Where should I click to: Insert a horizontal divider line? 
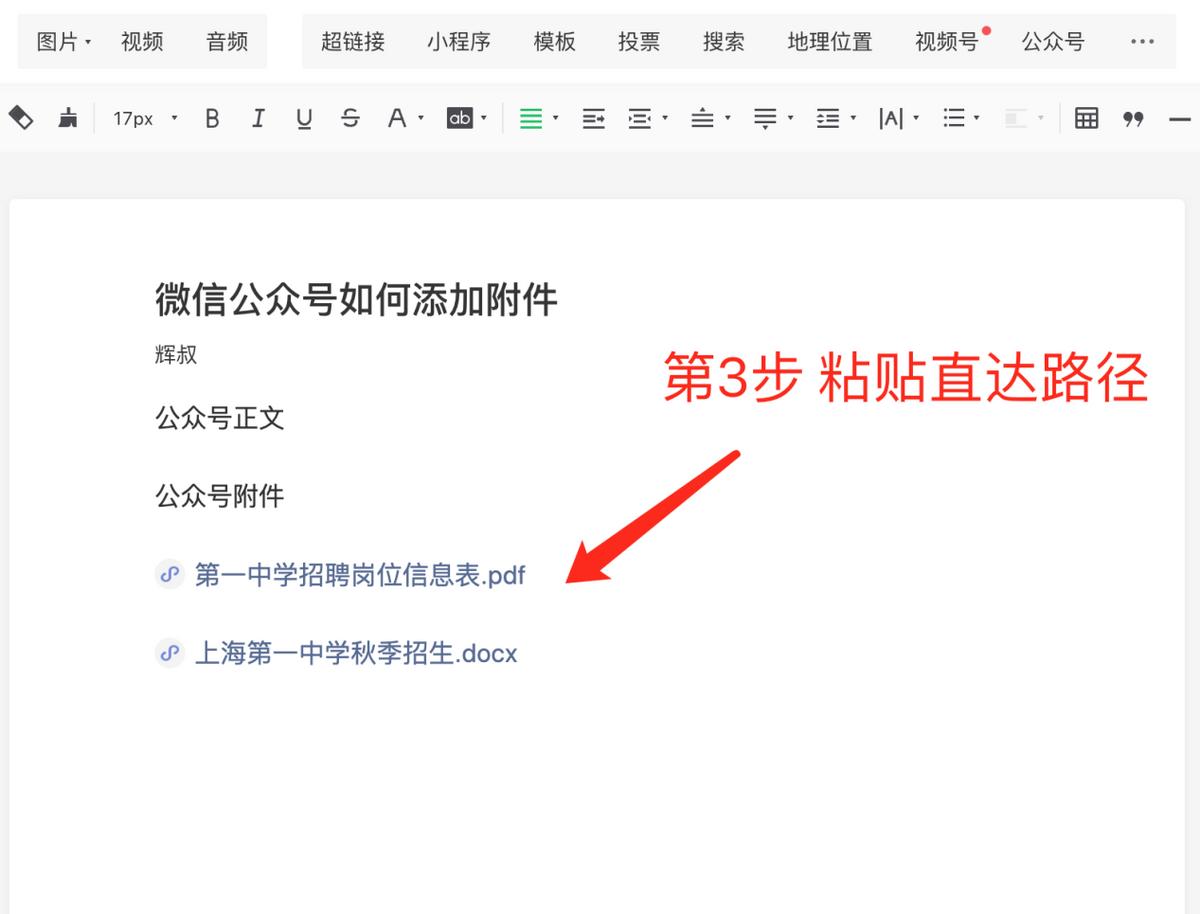click(x=1180, y=118)
